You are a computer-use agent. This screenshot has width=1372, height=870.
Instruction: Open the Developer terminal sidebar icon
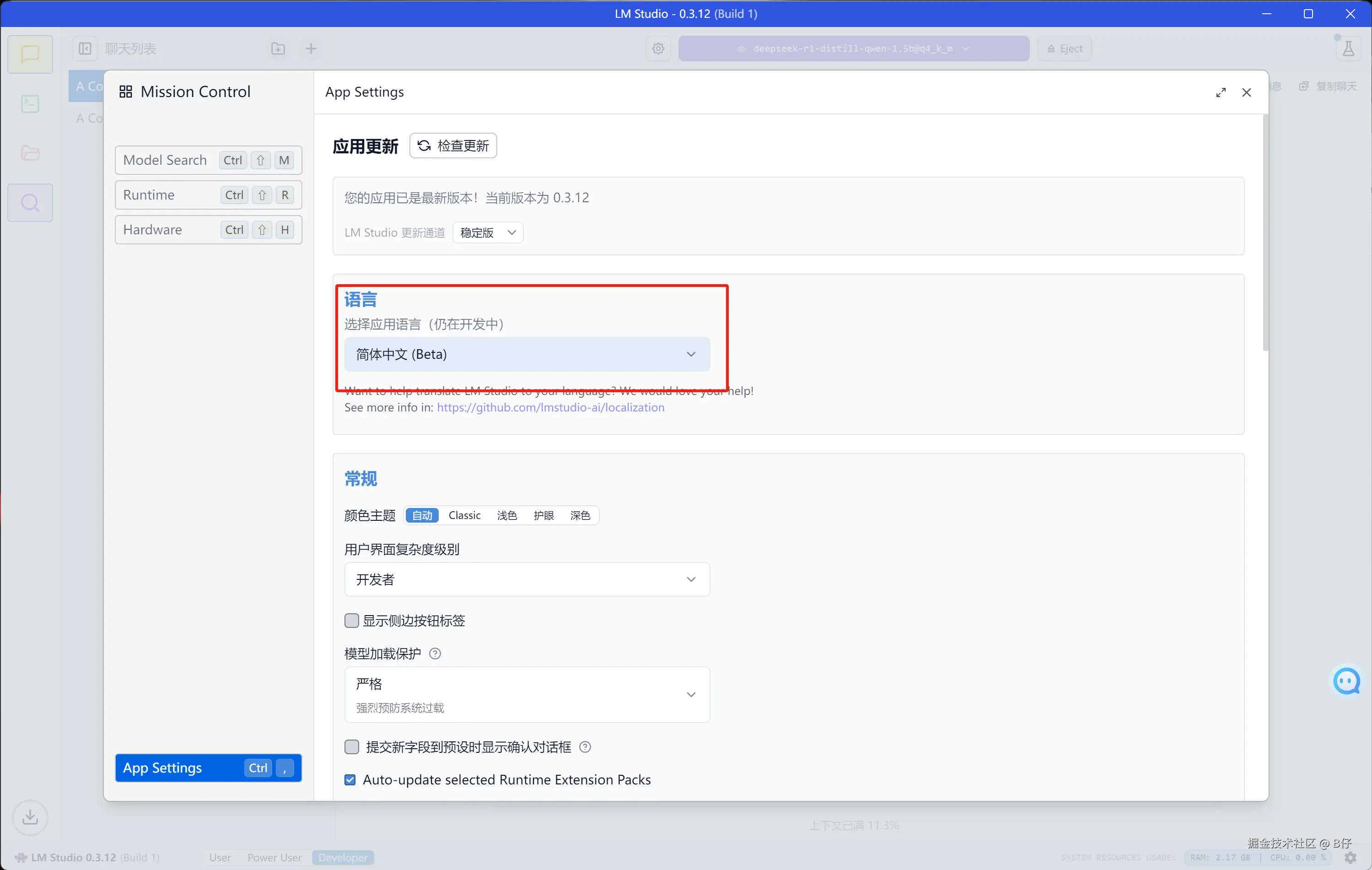pos(30,104)
